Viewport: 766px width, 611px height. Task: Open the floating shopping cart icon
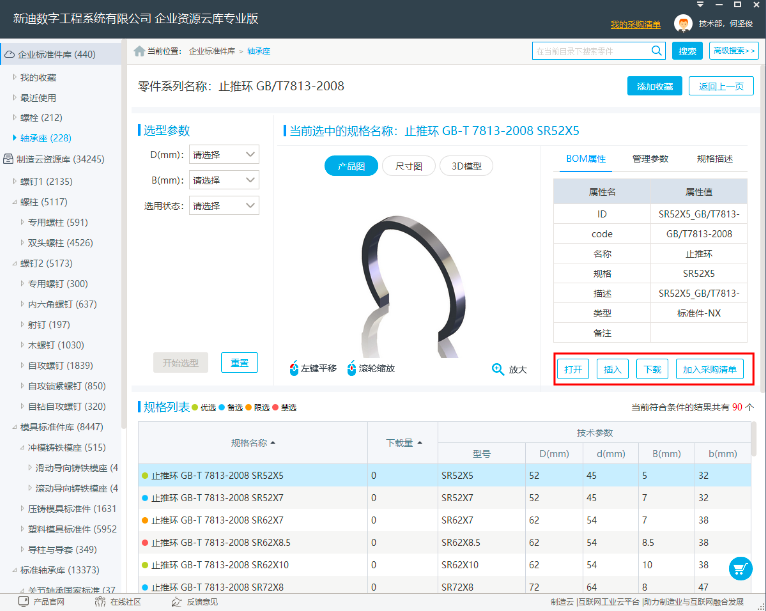740,567
